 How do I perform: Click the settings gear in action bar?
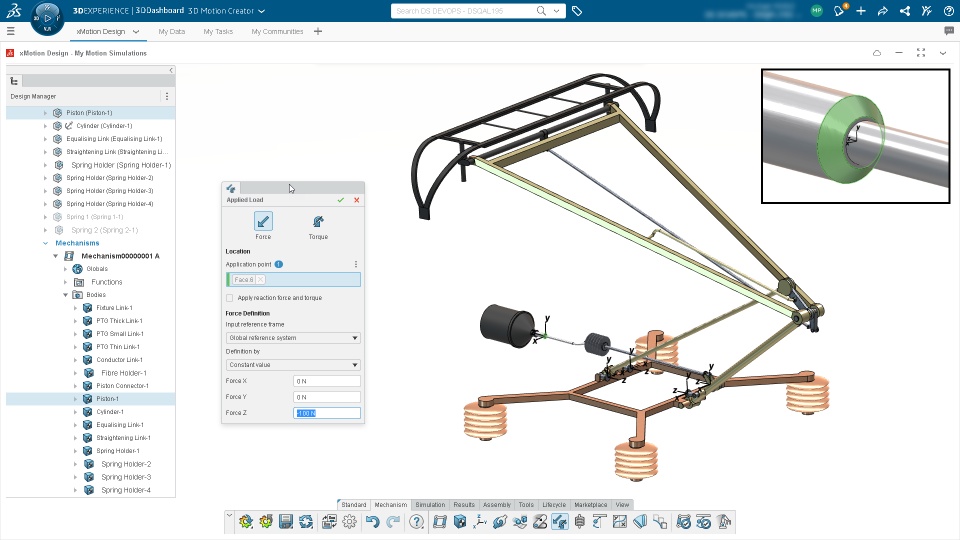(350, 522)
